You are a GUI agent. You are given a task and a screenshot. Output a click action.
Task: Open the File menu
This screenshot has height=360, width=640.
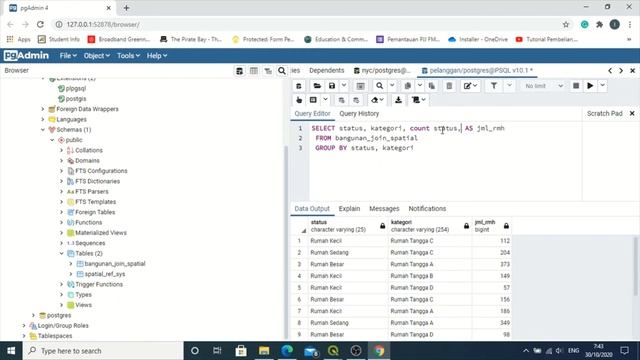68,56
